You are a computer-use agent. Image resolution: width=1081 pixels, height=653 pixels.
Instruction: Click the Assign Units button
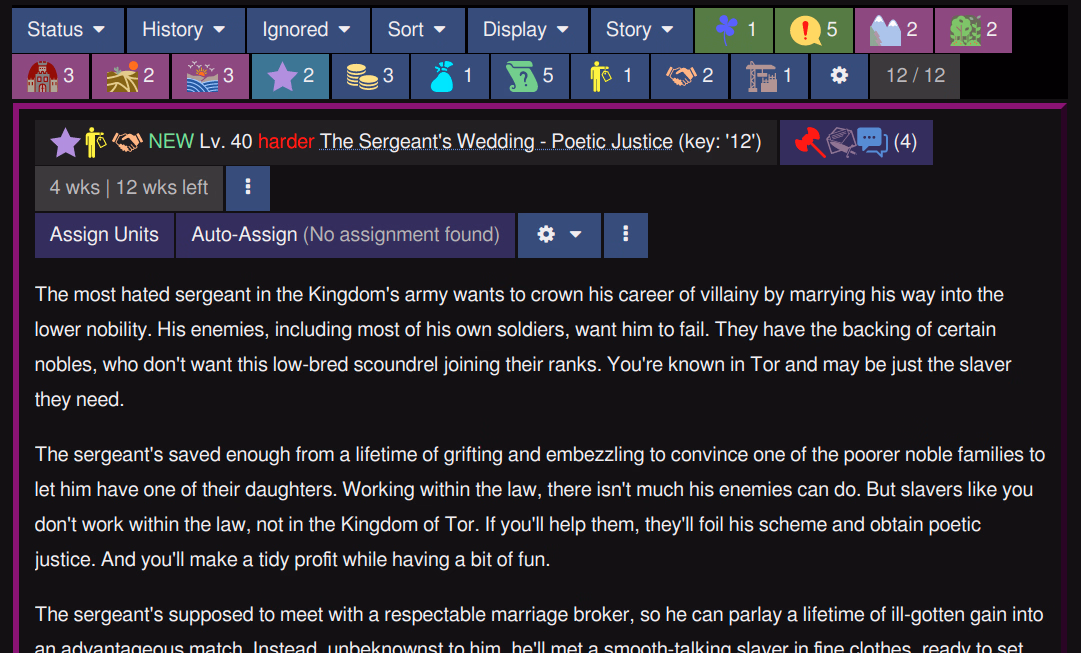[104, 235]
